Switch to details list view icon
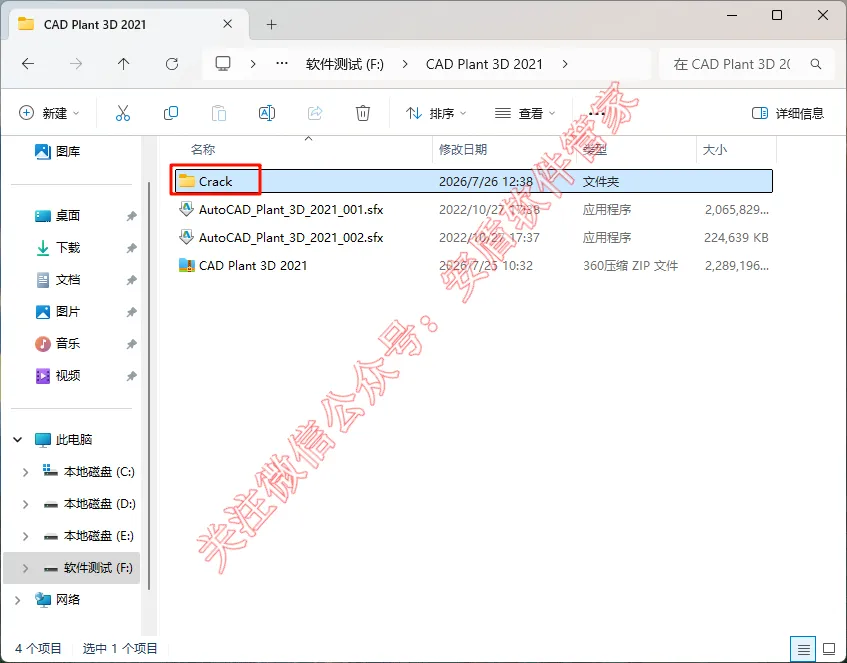The image size is (847, 663). point(803,648)
